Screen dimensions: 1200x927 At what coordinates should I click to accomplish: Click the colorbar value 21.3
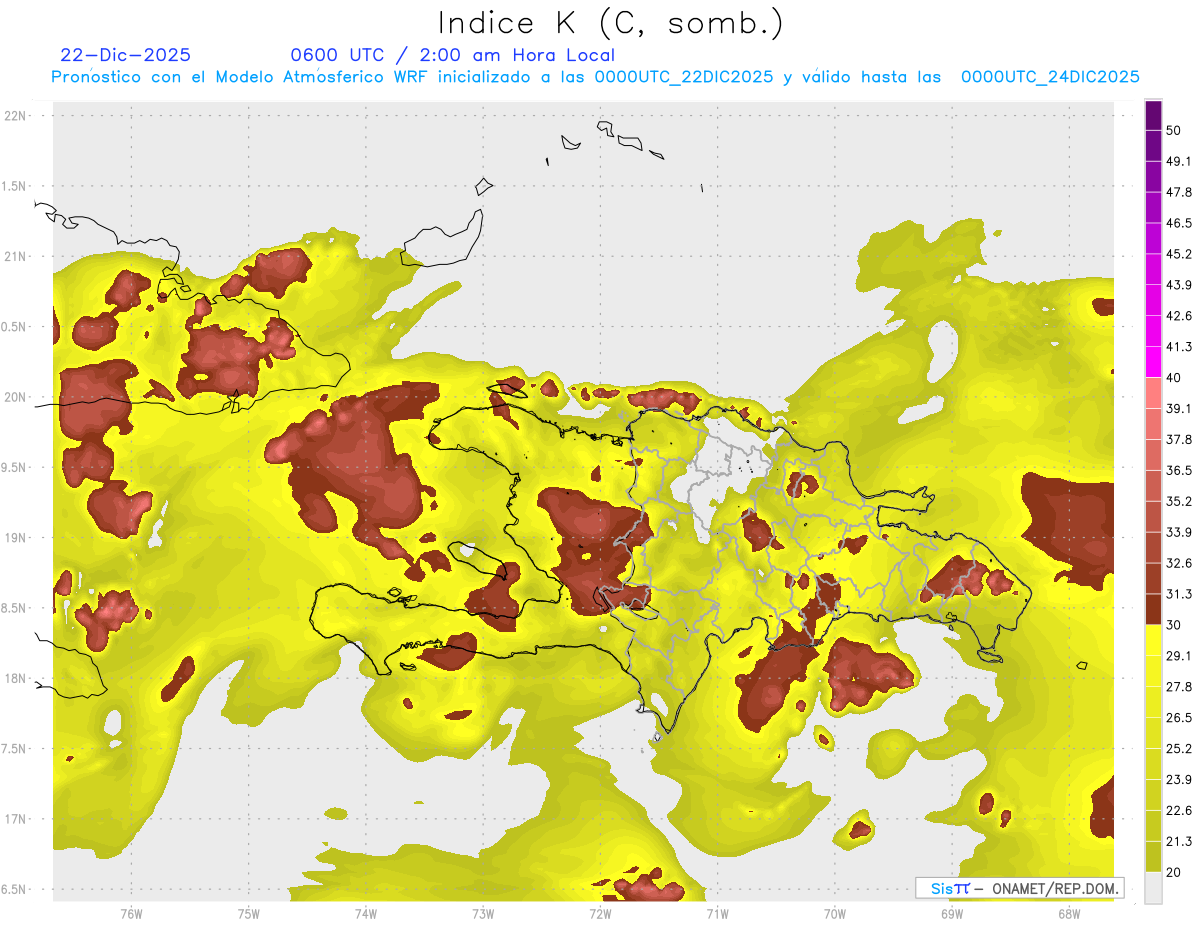(x=1179, y=842)
